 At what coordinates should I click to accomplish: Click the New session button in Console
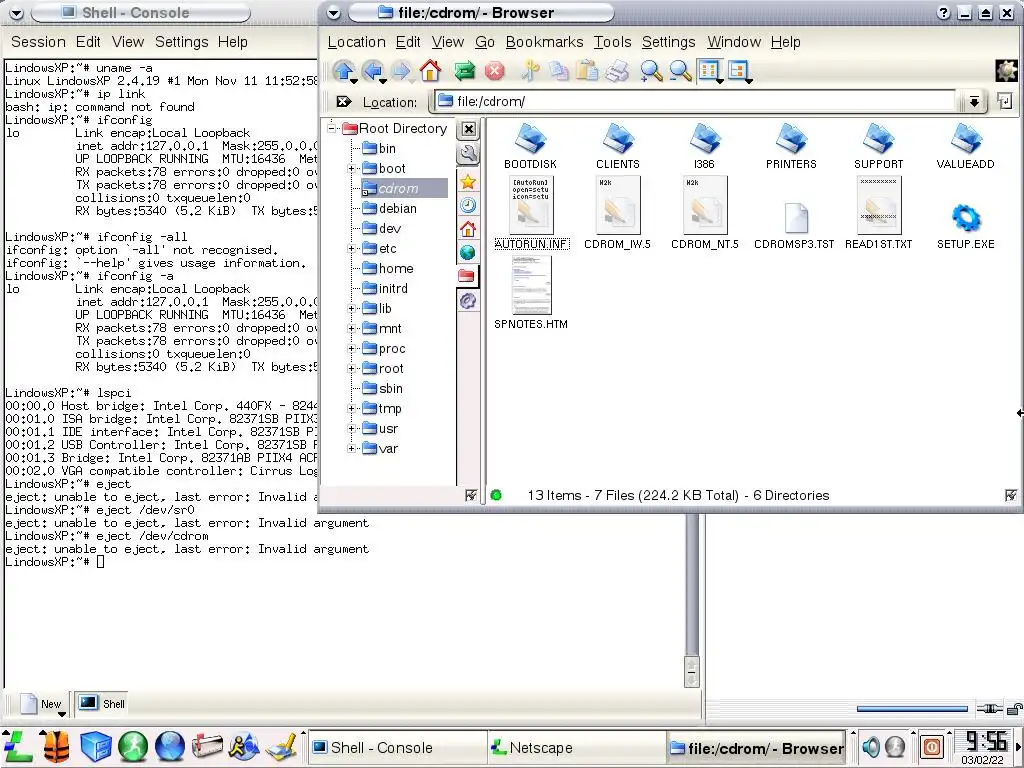tap(41, 704)
